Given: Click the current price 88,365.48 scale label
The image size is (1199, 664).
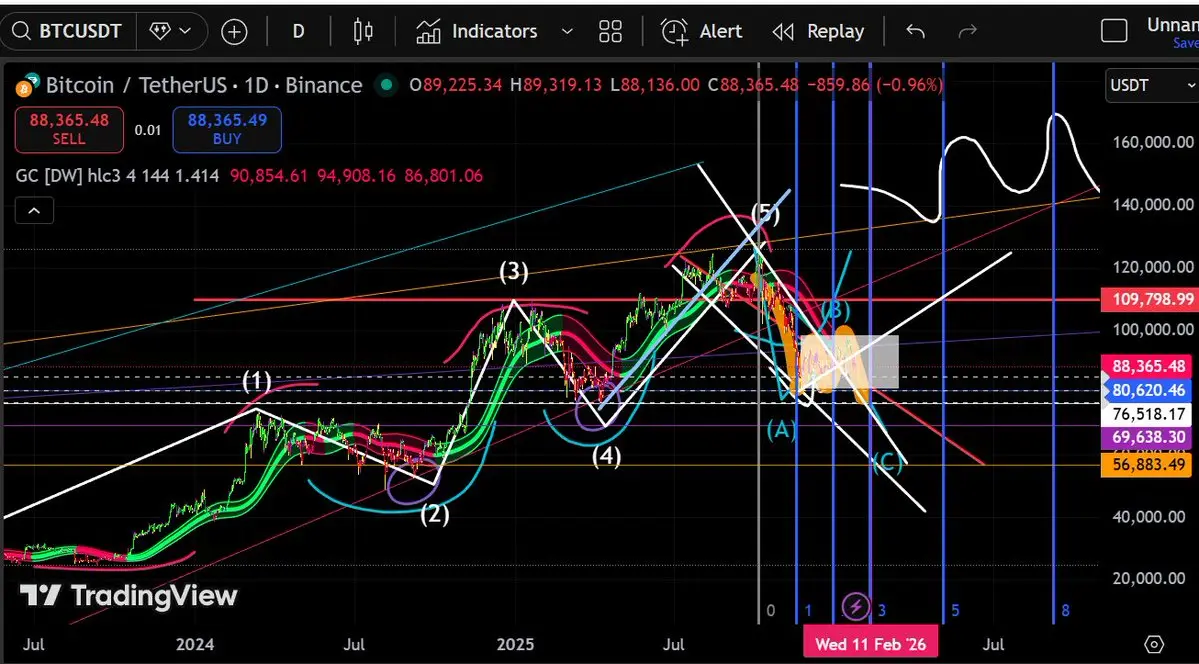Looking at the screenshot, I should (x=1148, y=367).
